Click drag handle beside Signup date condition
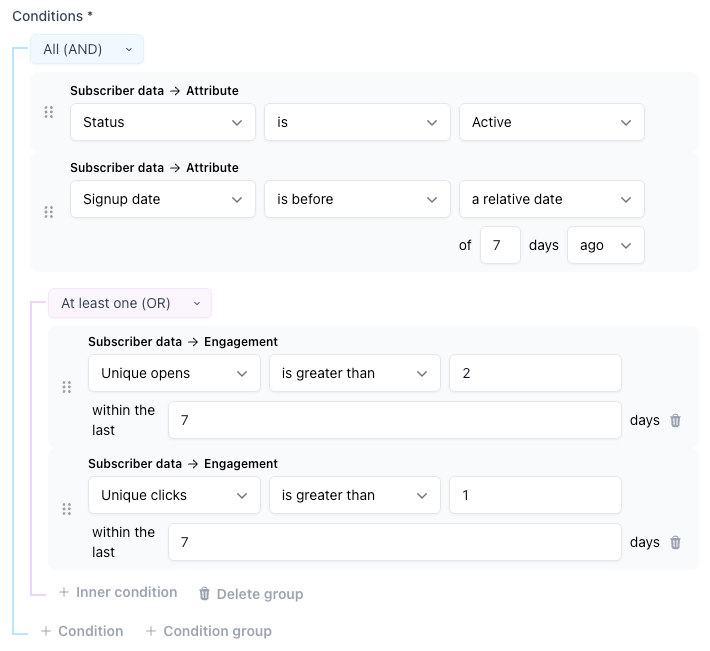The width and height of the screenshot is (710, 651). tap(49, 212)
